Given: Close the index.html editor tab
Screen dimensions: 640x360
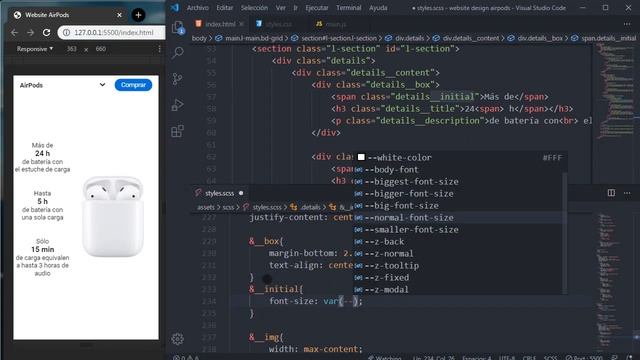Looking at the screenshot, I should coord(241,24).
